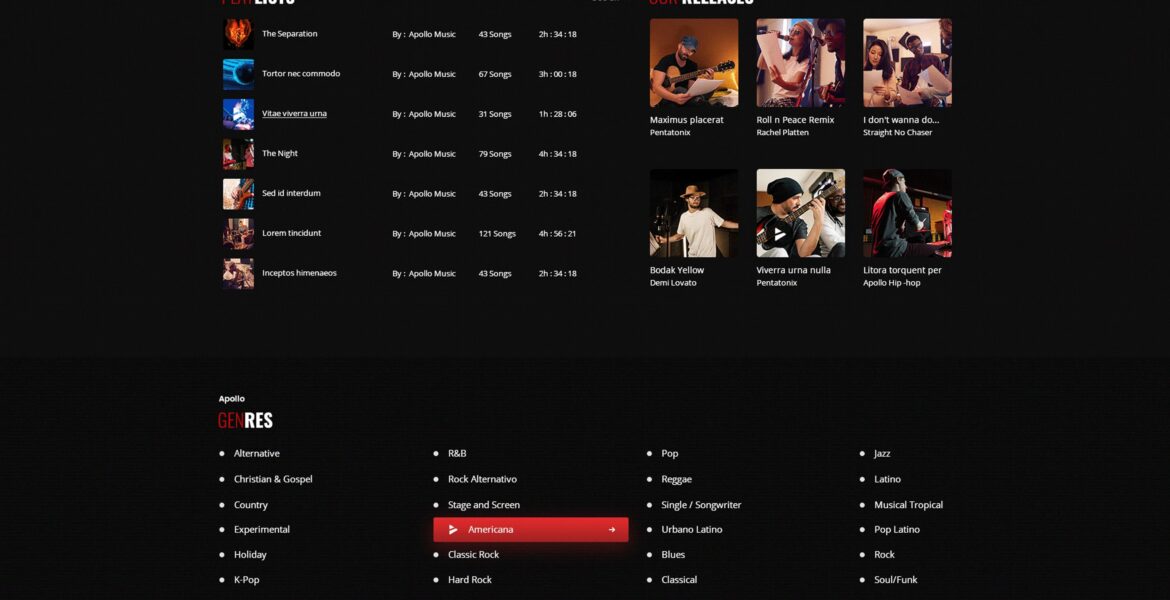Choose the Classic Rock genre
Image resolution: width=1170 pixels, height=600 pixels.
point(473,554)
